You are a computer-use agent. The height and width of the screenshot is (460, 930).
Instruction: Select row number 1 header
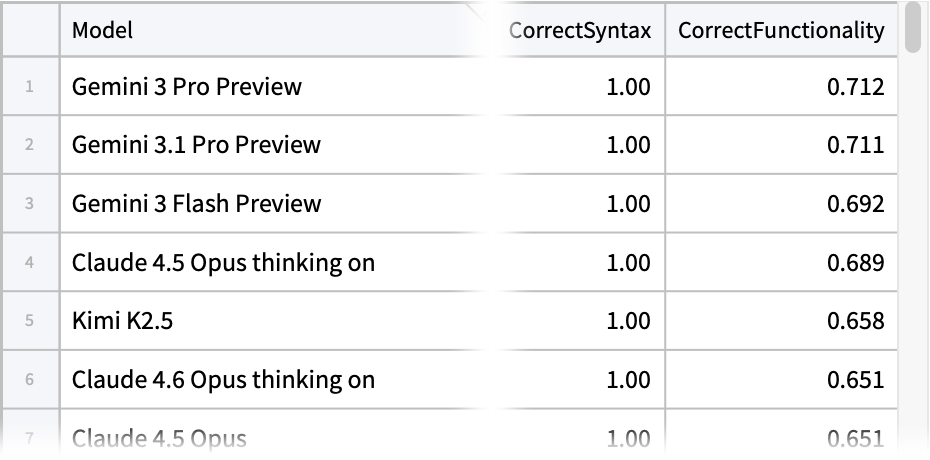(x=30, y=87)
